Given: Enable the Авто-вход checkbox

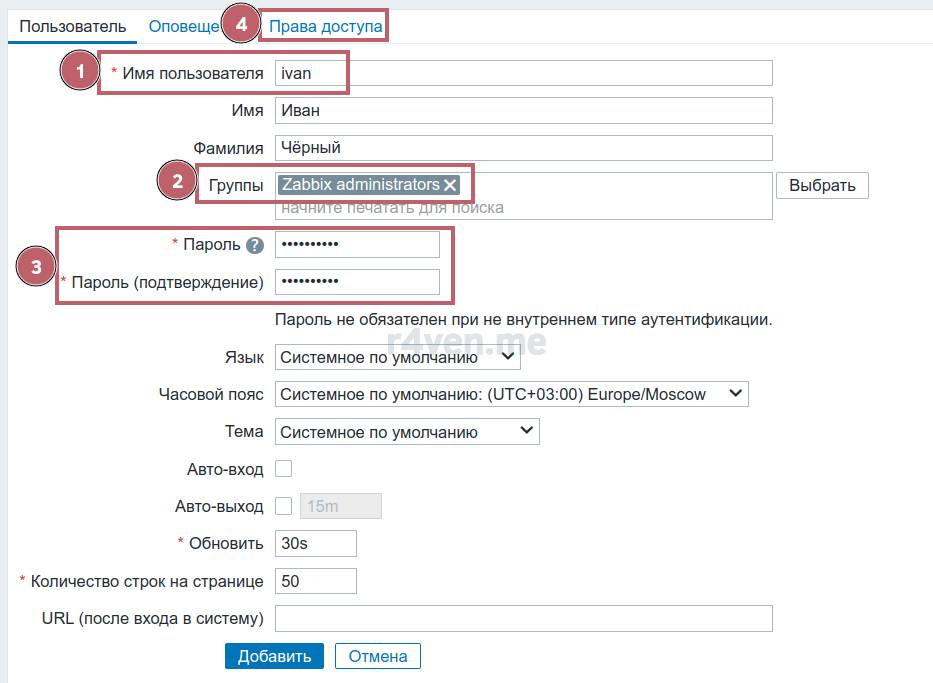Looking at the screenshot, I should tap(283, 468).
